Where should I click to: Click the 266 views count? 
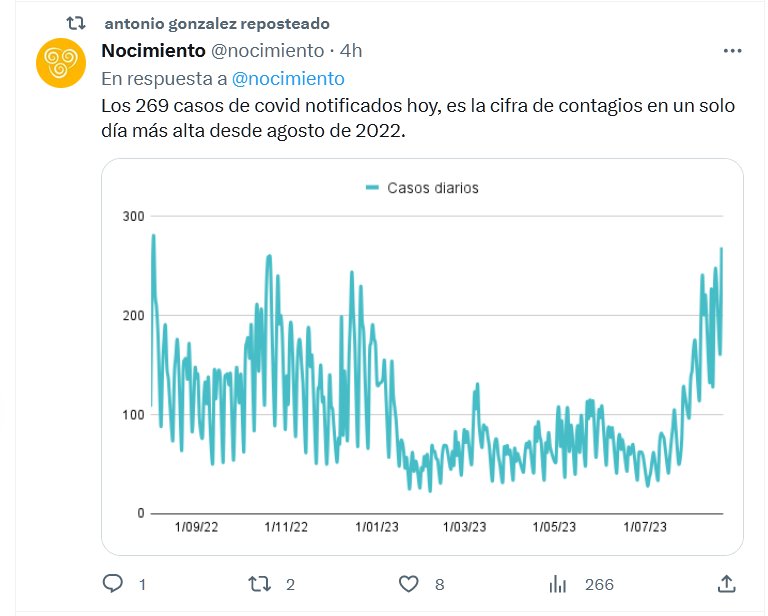[599, 584]
